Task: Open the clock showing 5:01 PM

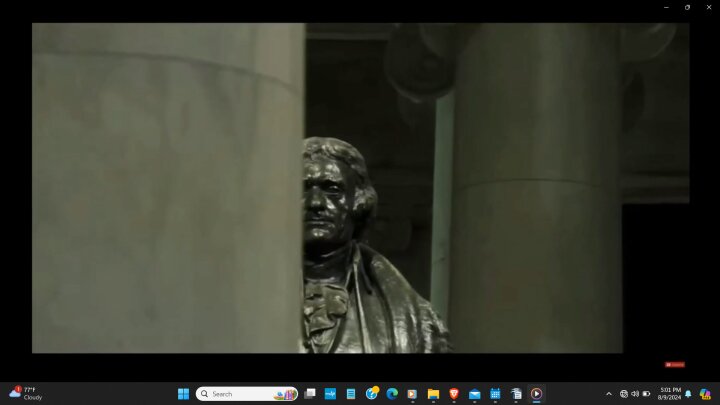Action: click(x=669, y=394)
